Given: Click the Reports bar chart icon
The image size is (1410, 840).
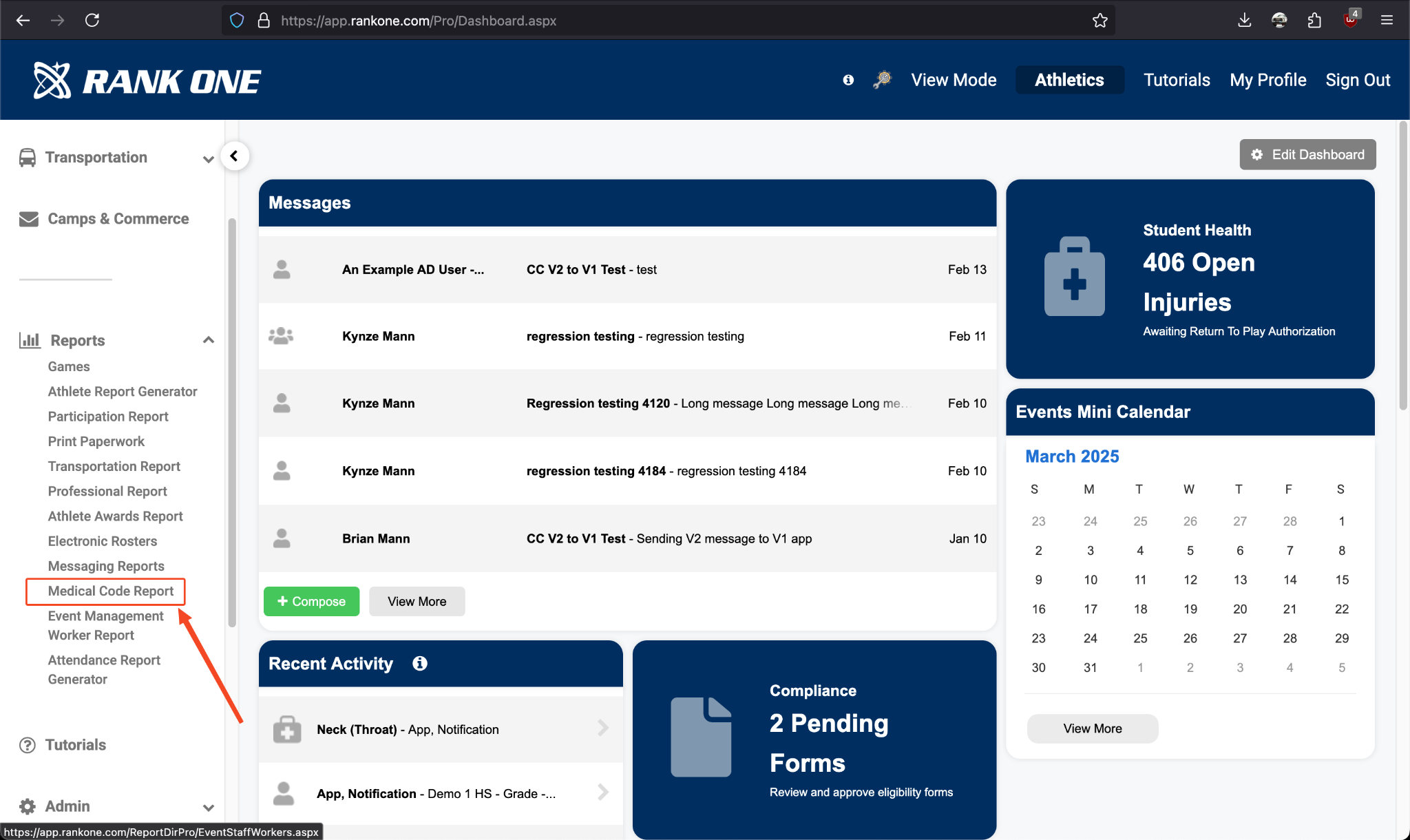Looking at the screenshot, I should point(30,340).
